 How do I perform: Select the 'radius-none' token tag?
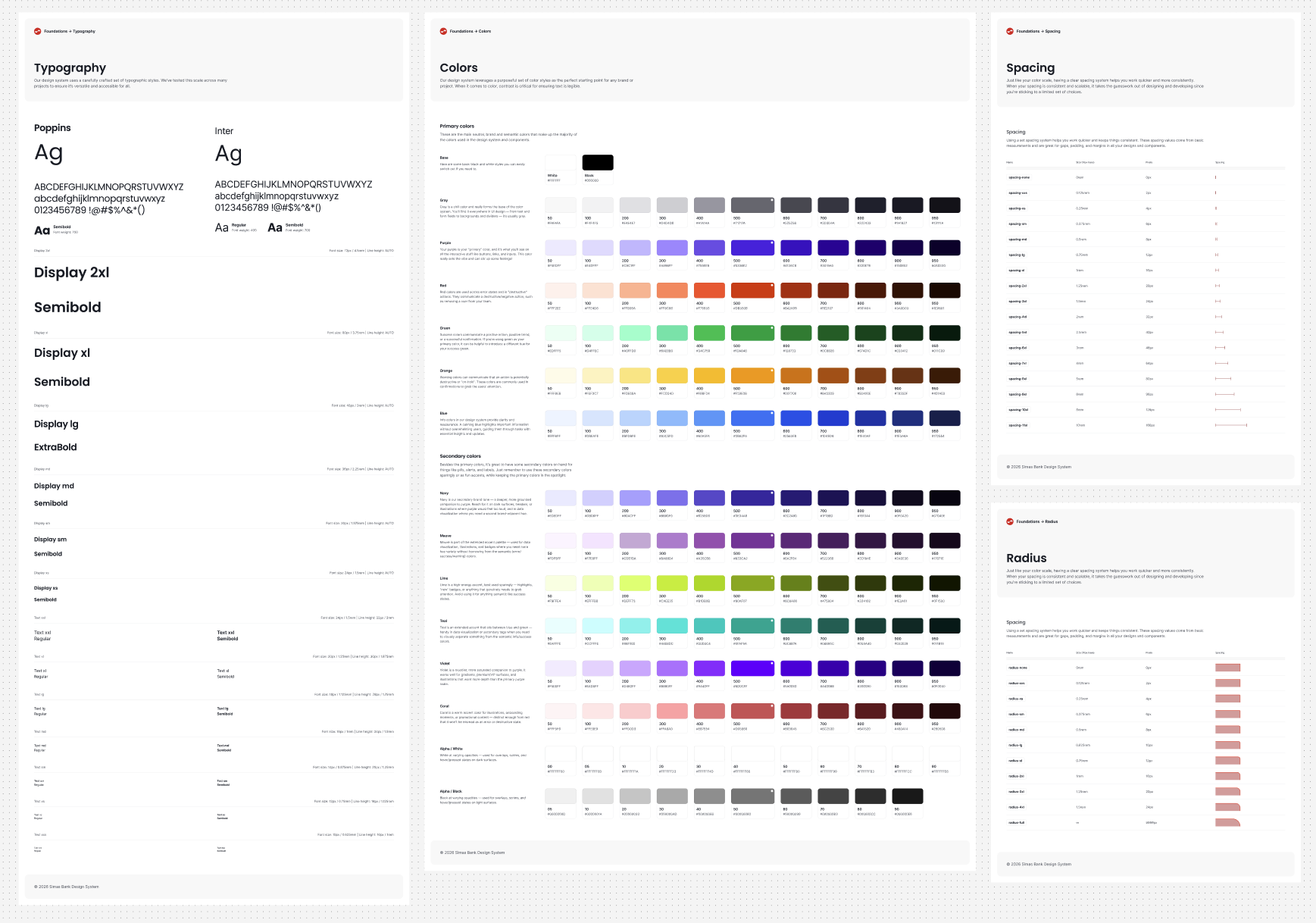click(1017, 668)
